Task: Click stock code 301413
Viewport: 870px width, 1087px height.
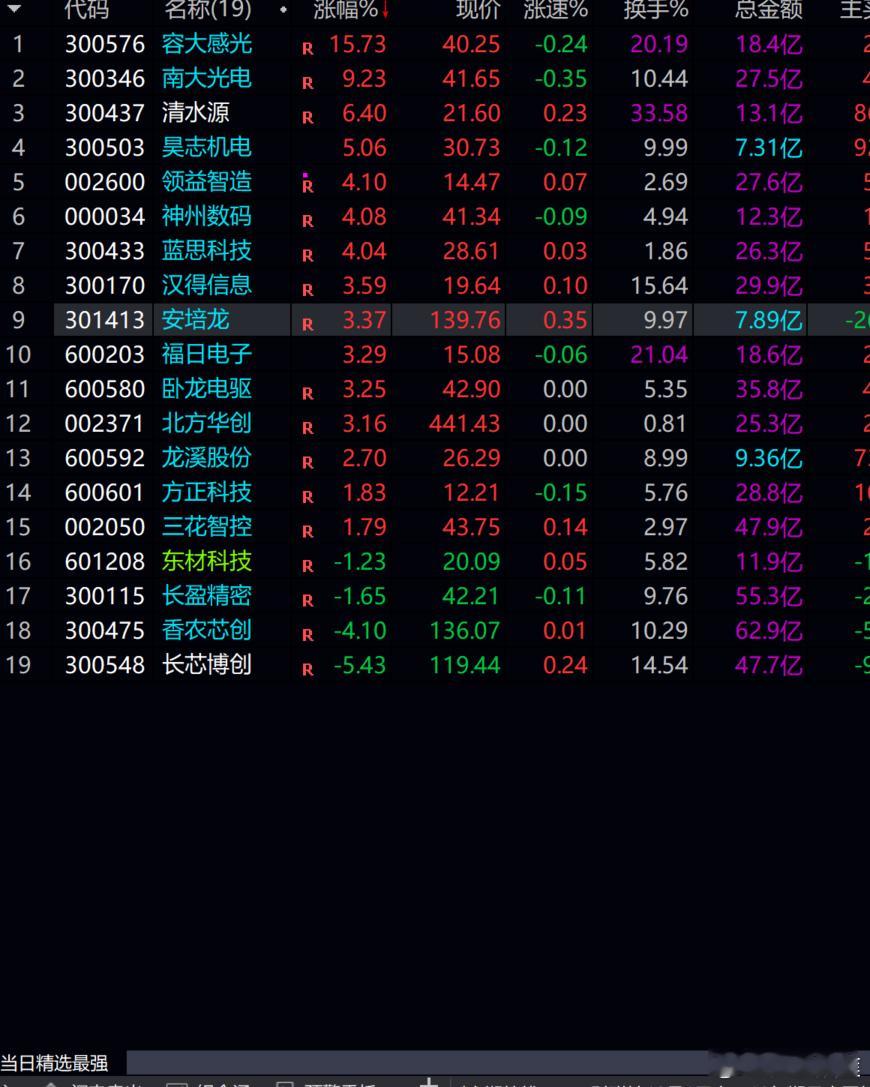Action: [x=105, y=320]
